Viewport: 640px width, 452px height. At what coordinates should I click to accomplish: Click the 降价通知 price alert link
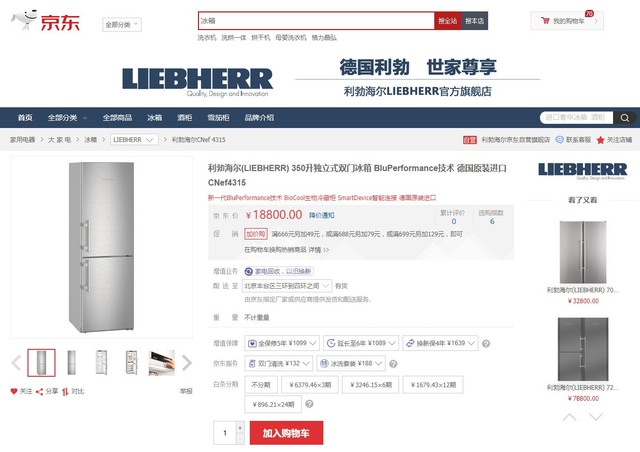322,215
